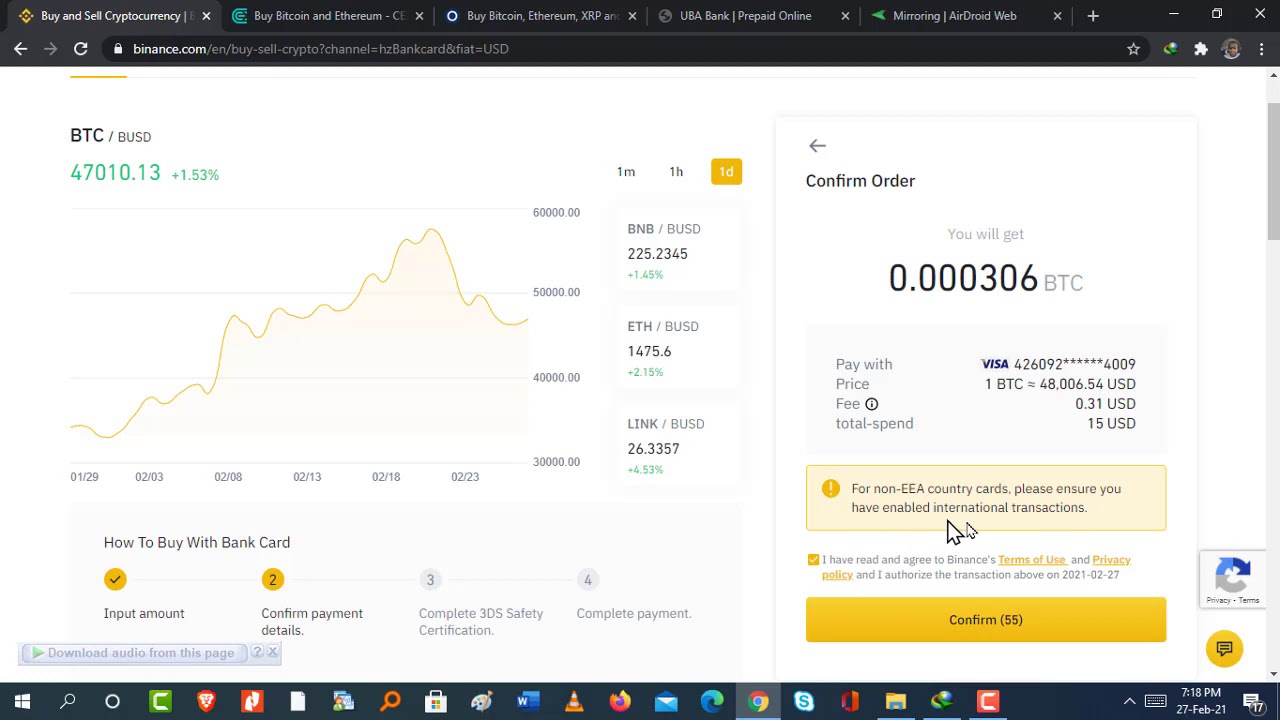Switch to Buy Bitcoin, Ethereum, XRP tab

(x=542, y=16)
